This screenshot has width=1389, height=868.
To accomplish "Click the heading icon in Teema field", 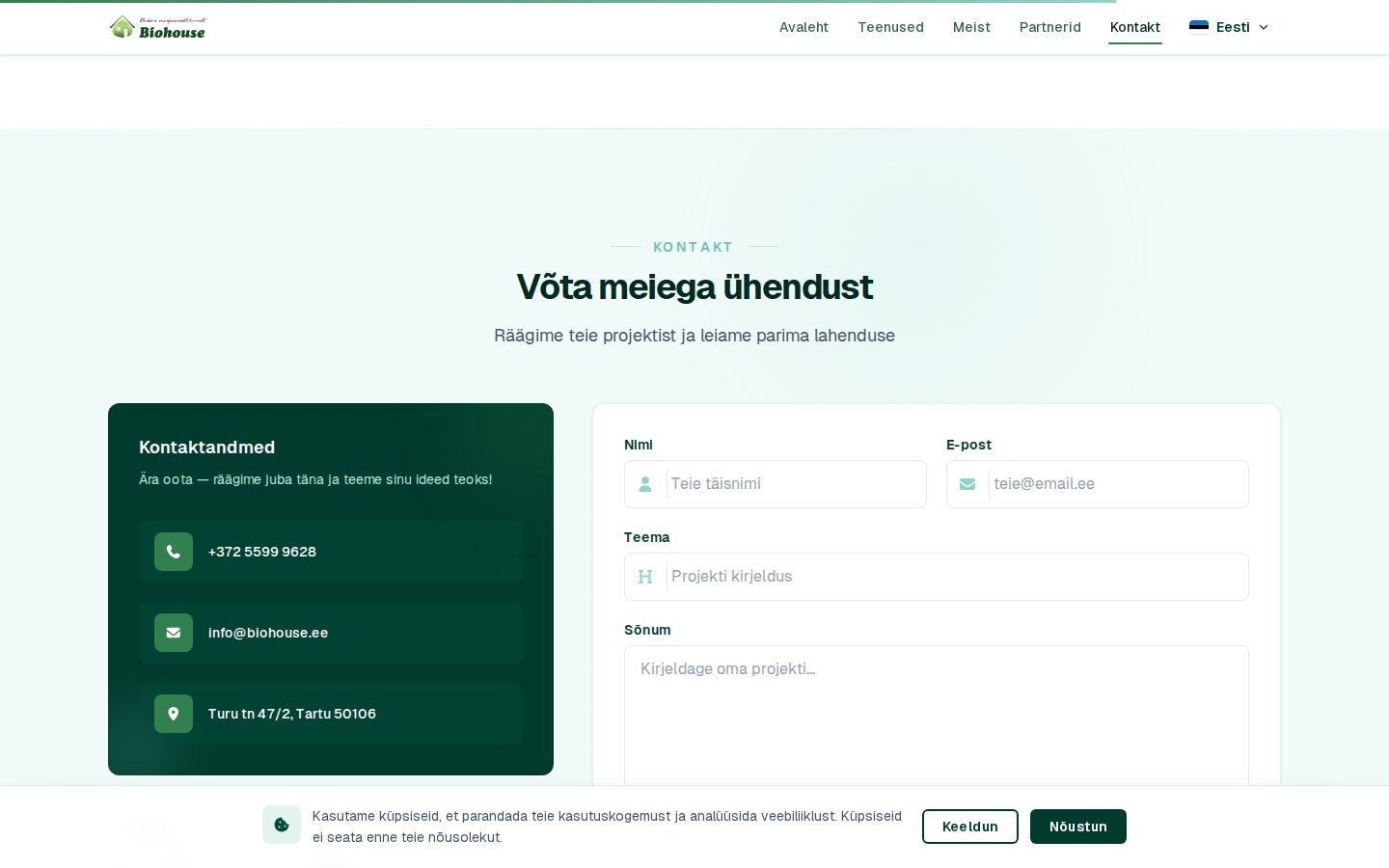I will click(x=645, y=577).
